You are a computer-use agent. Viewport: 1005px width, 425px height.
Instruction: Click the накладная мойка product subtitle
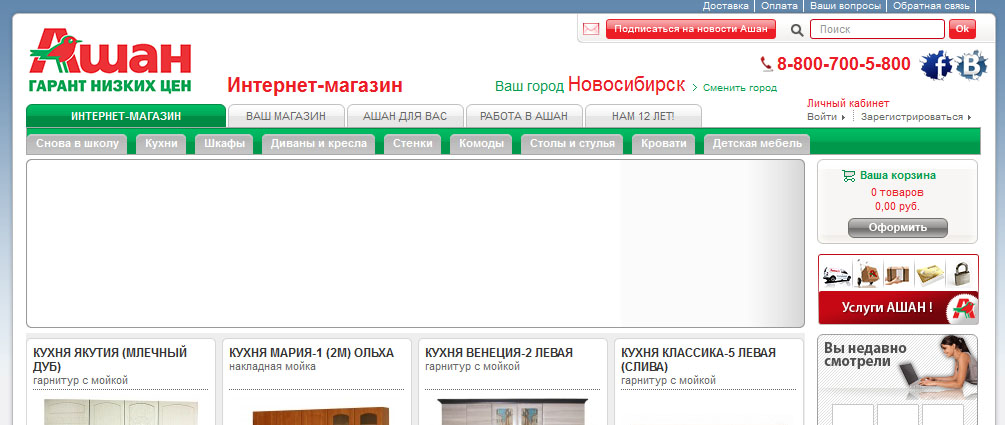272,367
